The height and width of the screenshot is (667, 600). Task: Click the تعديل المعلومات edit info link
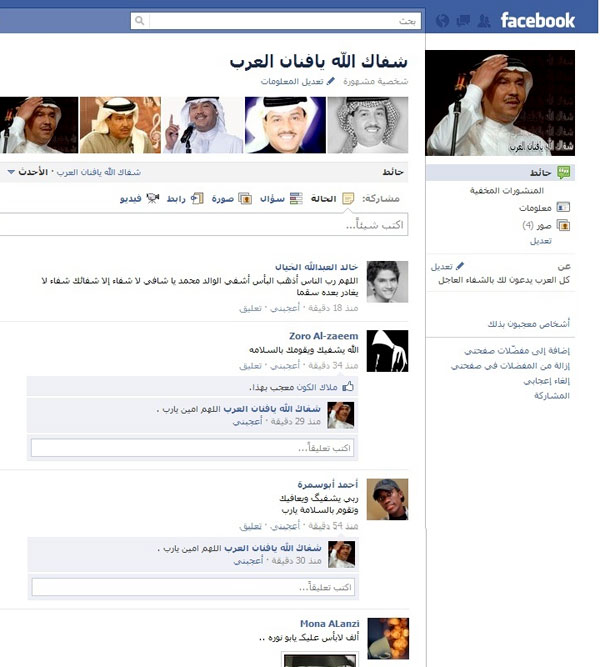point(298,81)
